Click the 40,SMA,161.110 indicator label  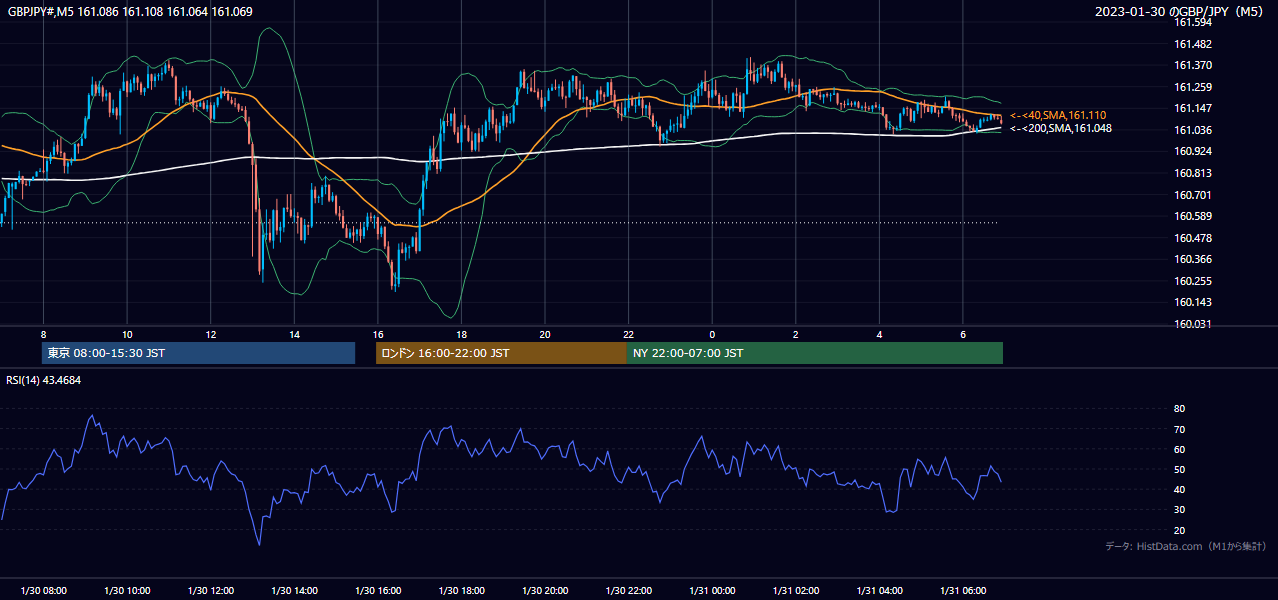point(1058,116)
